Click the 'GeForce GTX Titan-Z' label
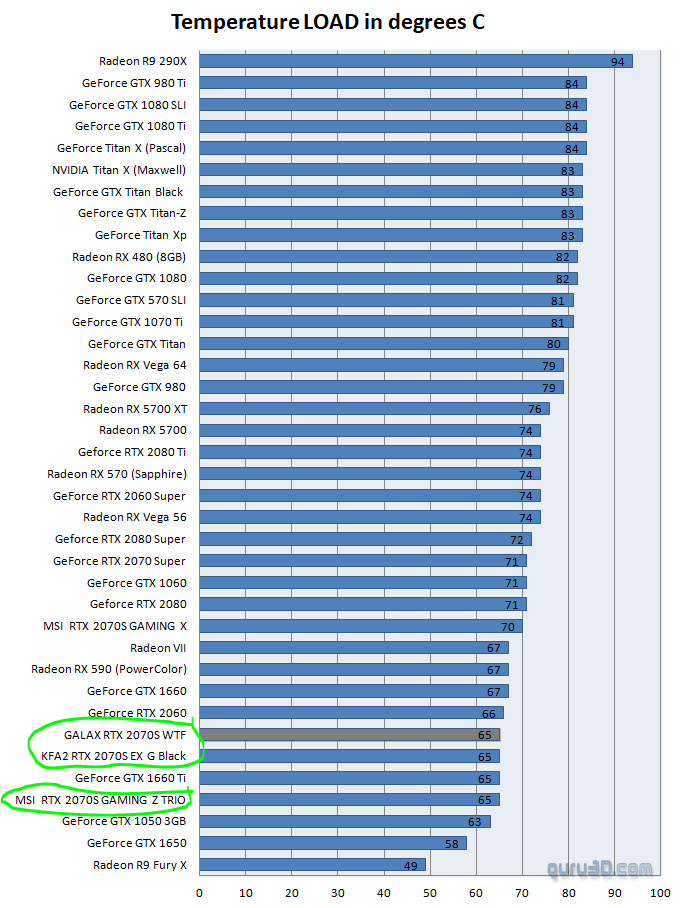Image resolution: width=680 pixels, height=908 pixels. [132, 213]
